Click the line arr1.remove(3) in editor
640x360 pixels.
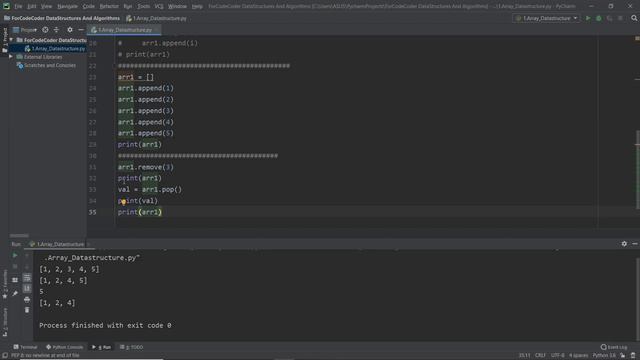pyautogui.click(x=145, y=167)
